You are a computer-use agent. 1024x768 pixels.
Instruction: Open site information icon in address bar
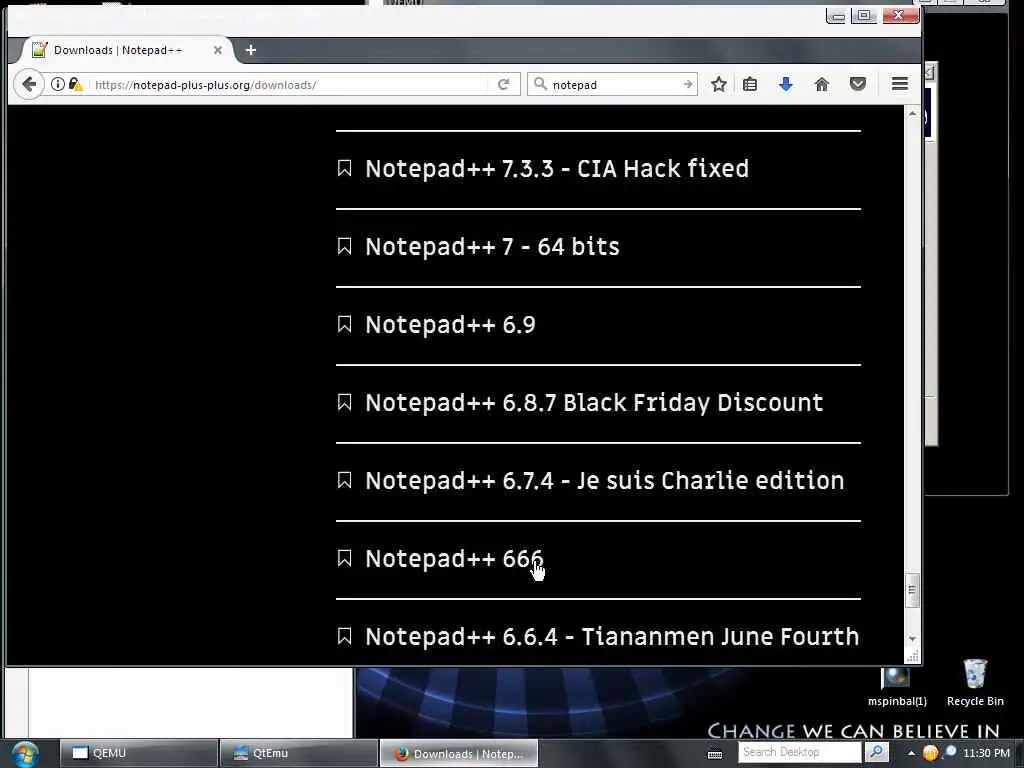[57, 84]
